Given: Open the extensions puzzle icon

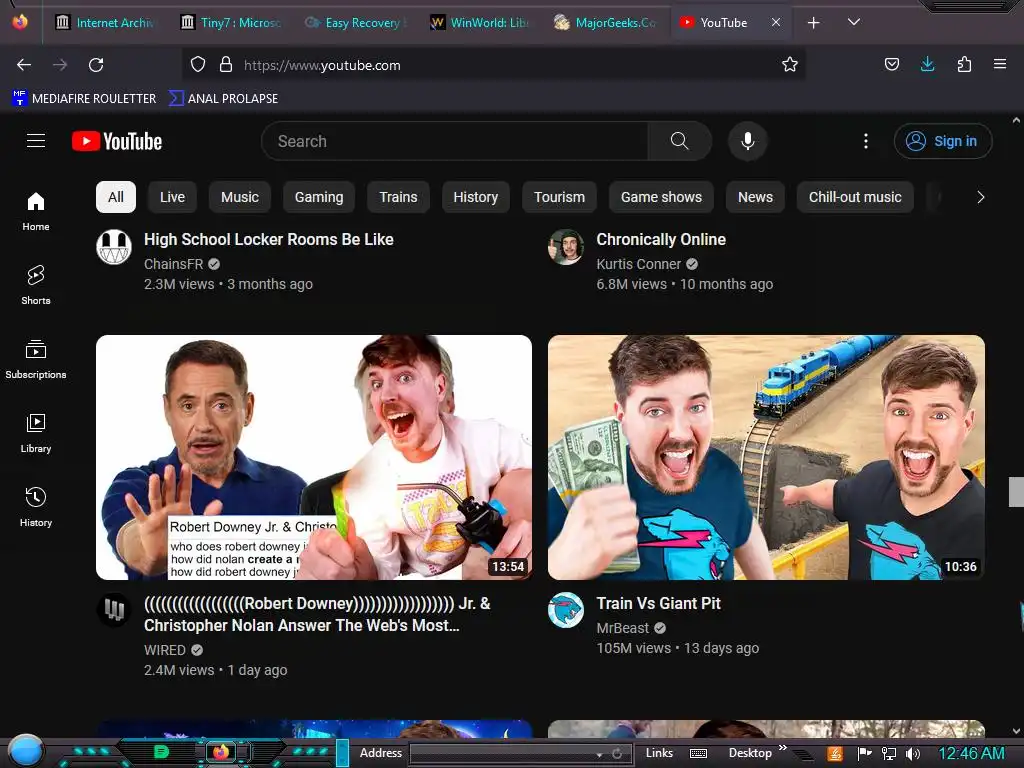Looking at the screenshot, I should (x=964, y=64).
